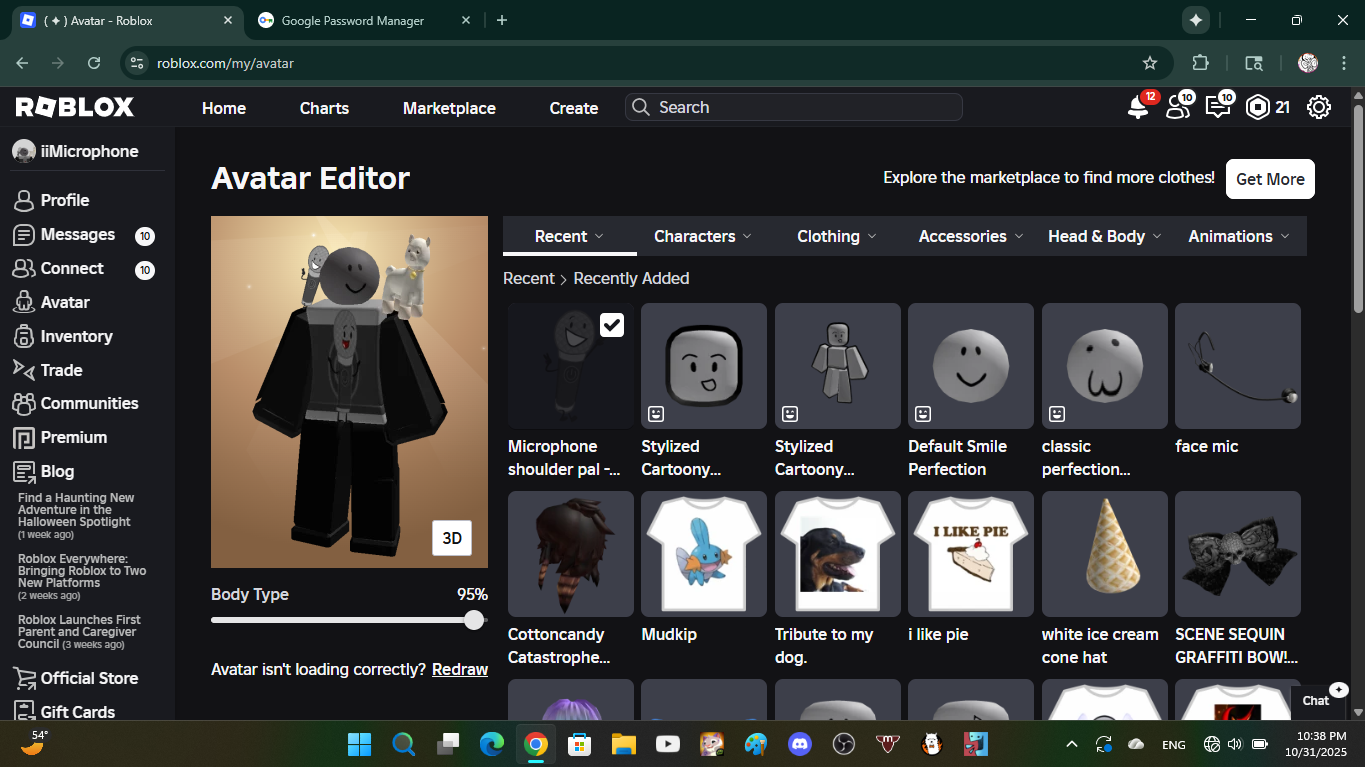Open the Roblox notifications bell
1365x767 pixels.
coord(1138,108)
